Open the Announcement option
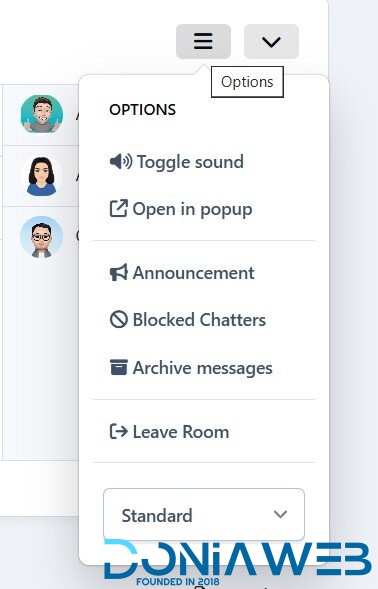Viewport: 378px width, 589px height. pos(194,273)
